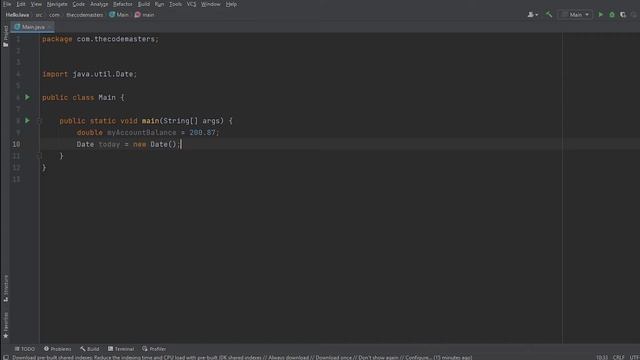Screen dimensions: 640x360
Task: Open the user account dropdown in the toolbar
Action: click(533, 15)
